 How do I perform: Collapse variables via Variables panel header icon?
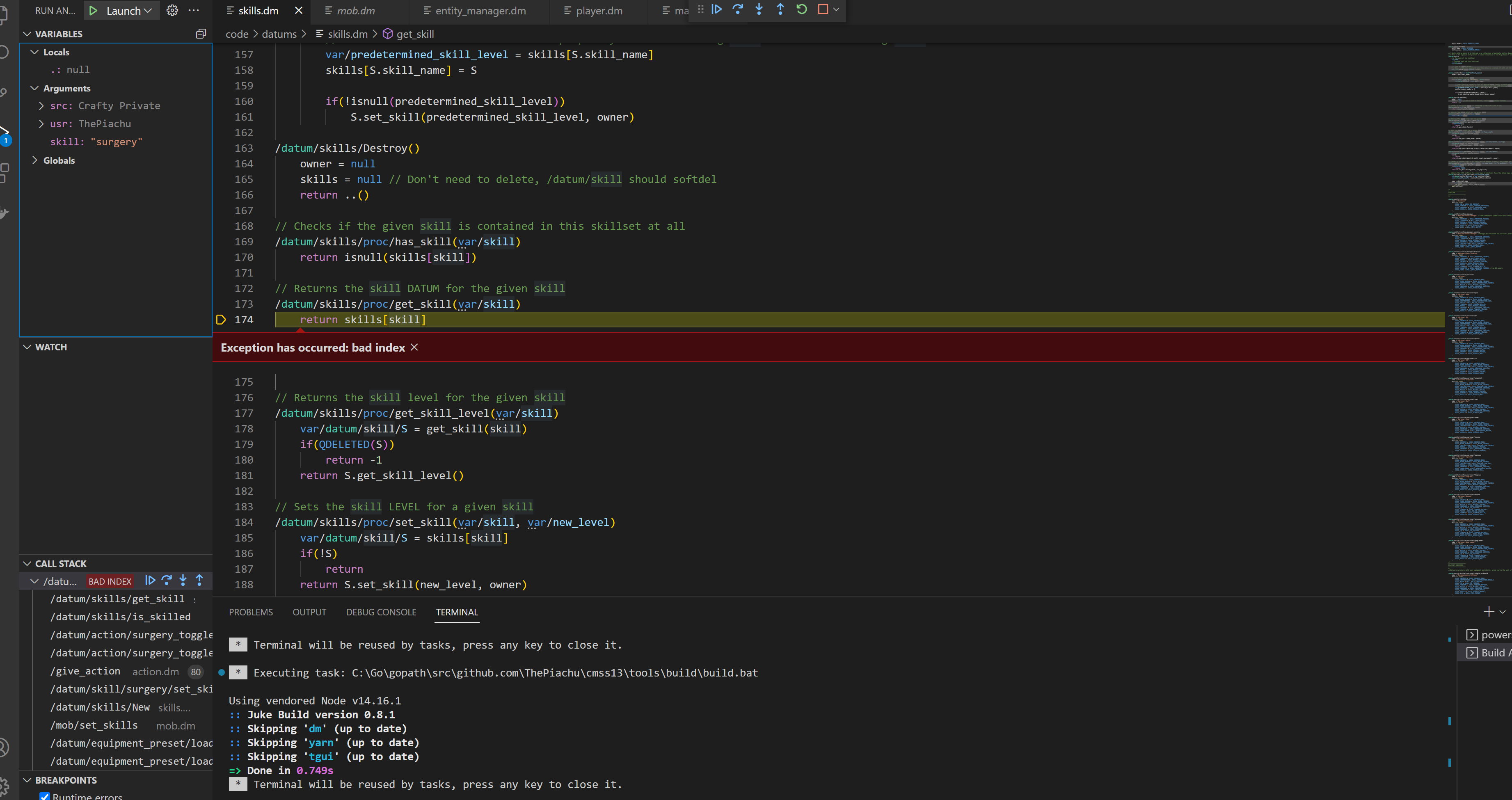[x=201, y=34]
